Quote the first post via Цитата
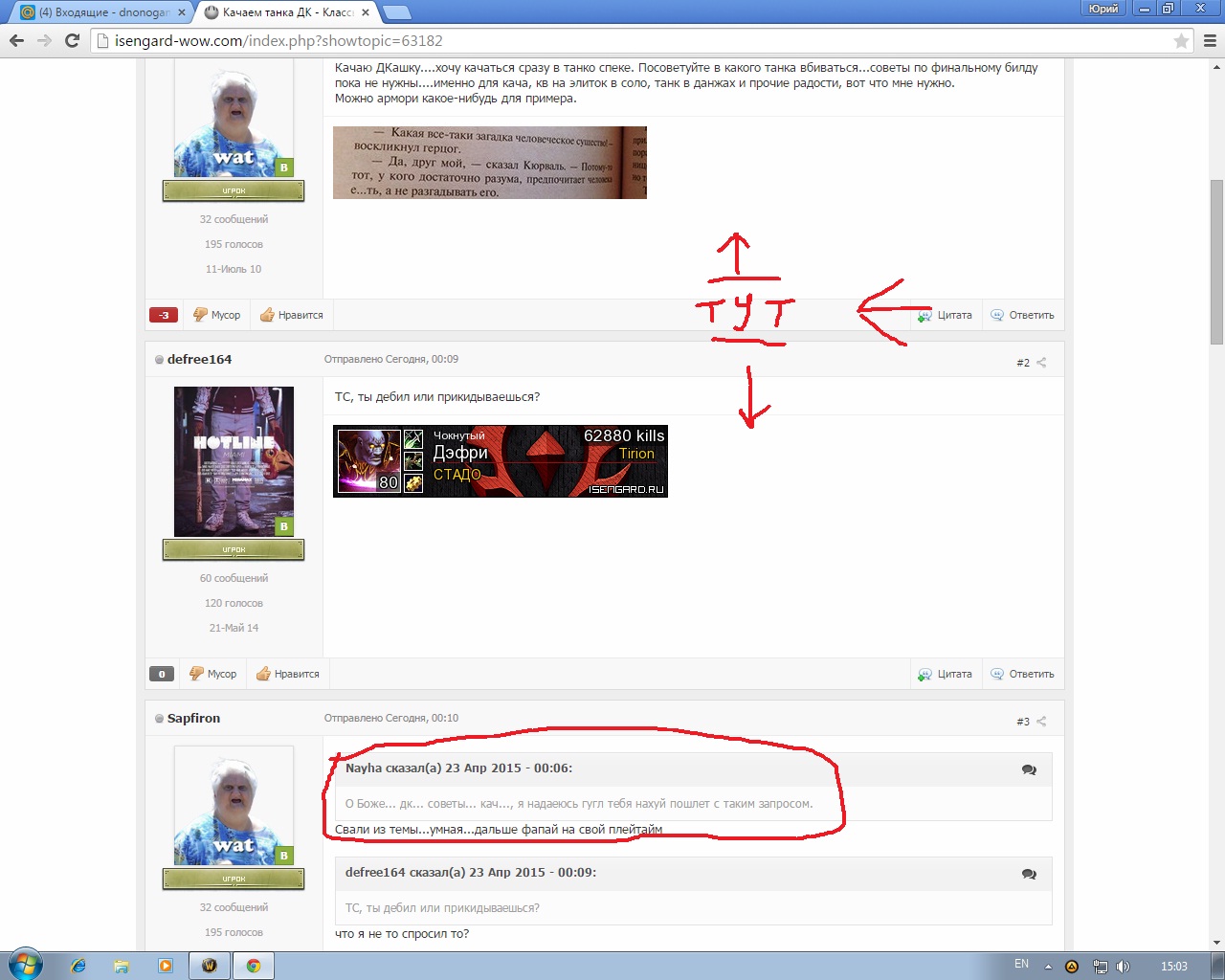Screen dimensions: 1225x980 click(945, 315)
